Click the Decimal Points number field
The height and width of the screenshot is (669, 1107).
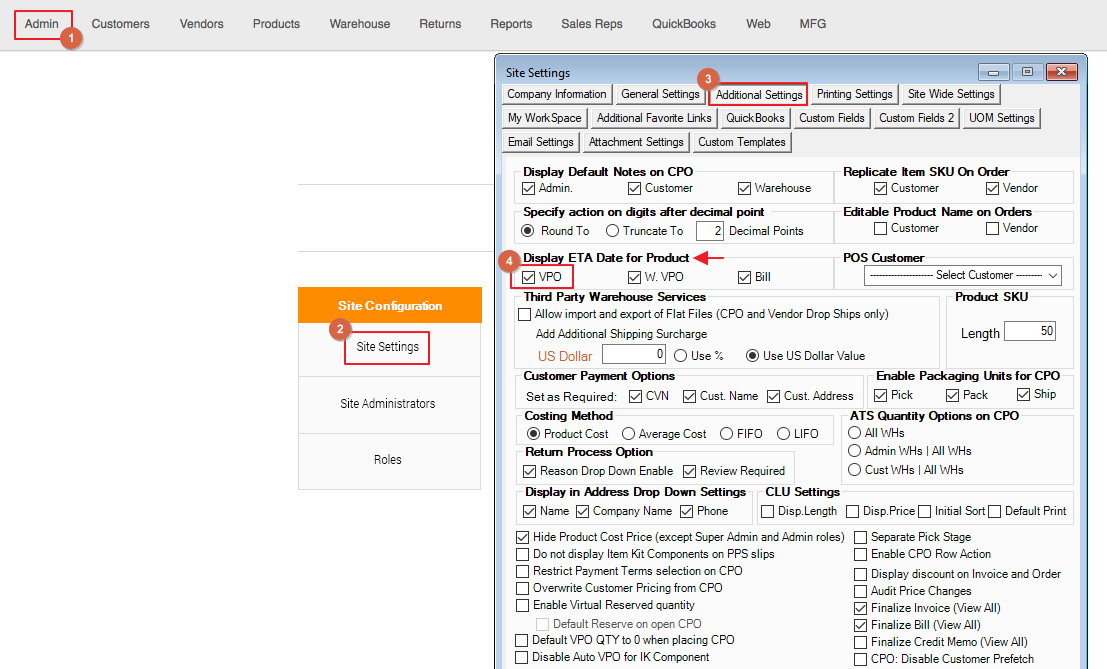[709, 231]
